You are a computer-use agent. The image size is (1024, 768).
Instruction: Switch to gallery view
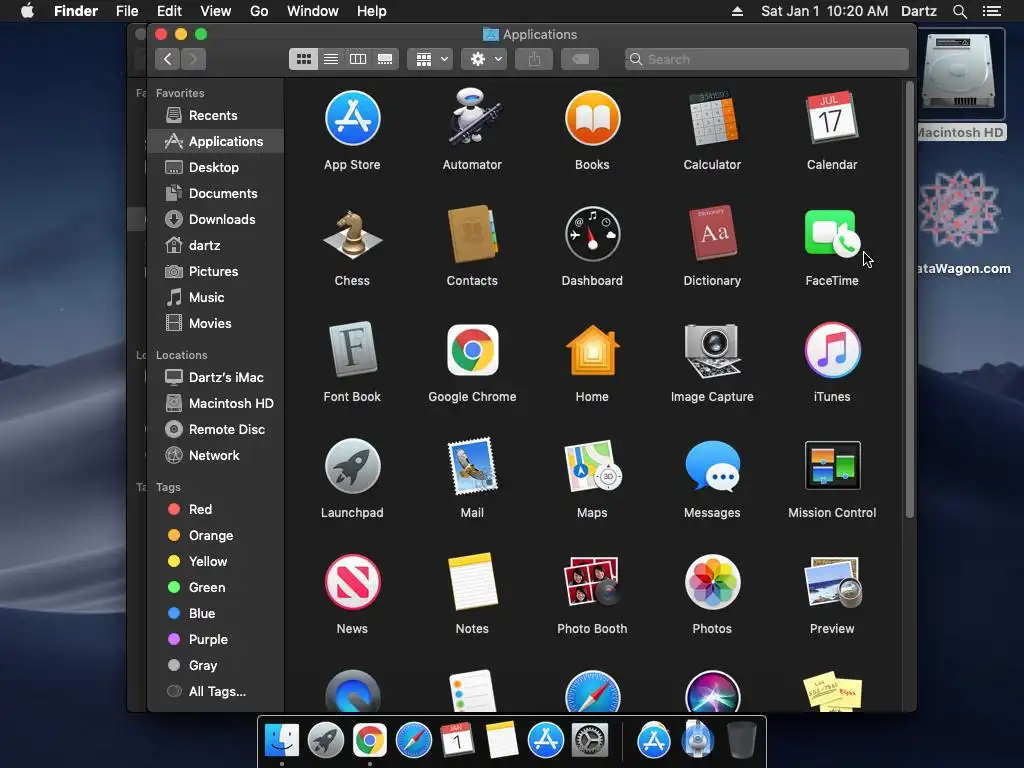point(385,59)
